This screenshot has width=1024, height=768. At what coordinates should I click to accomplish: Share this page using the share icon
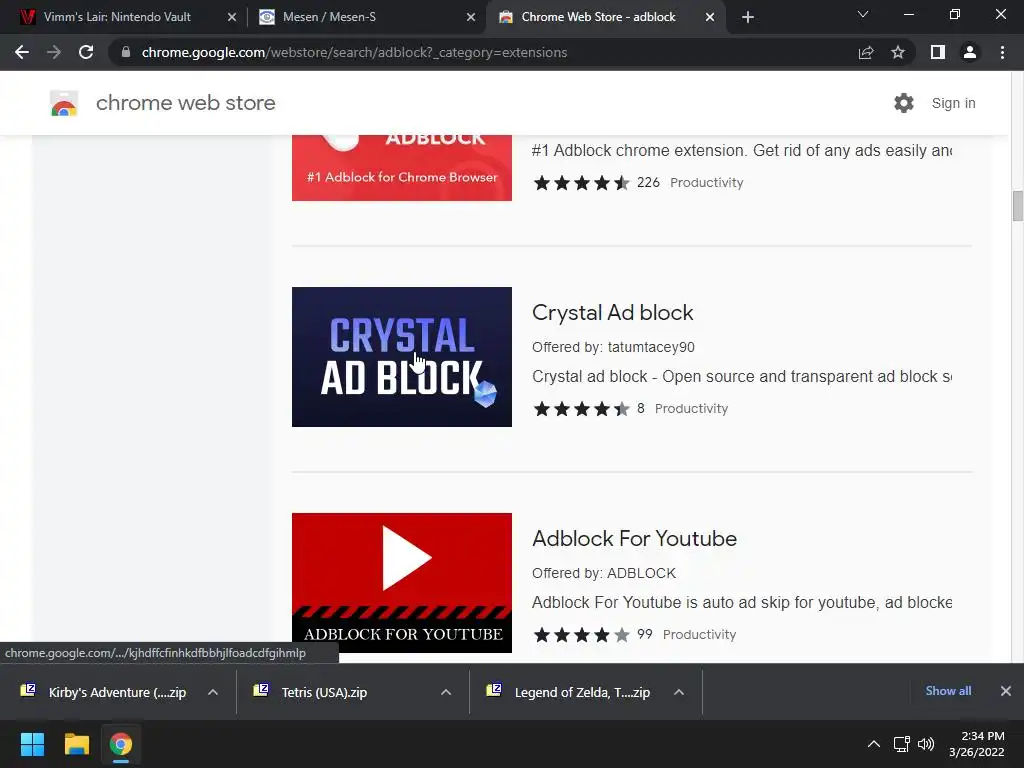pos(866,52)
